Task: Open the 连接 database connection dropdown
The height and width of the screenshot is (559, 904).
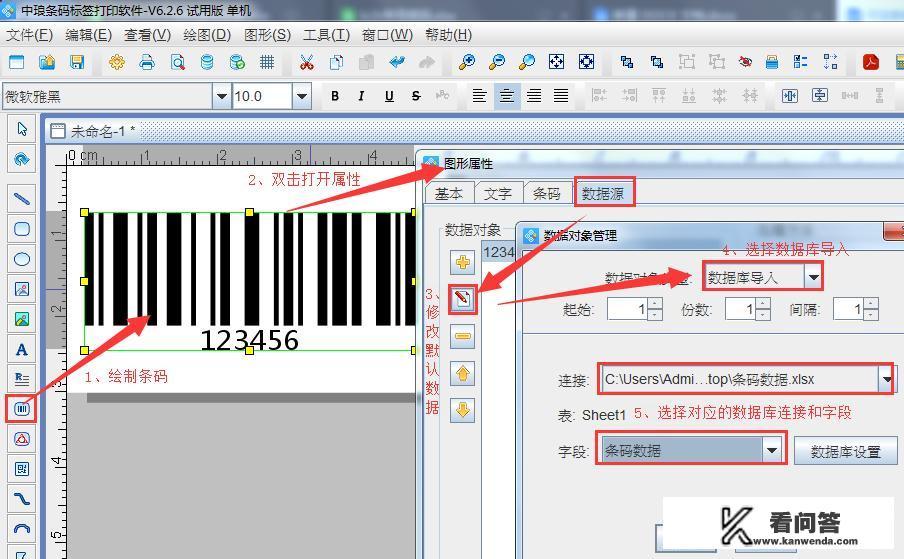Action: (886, 379)
